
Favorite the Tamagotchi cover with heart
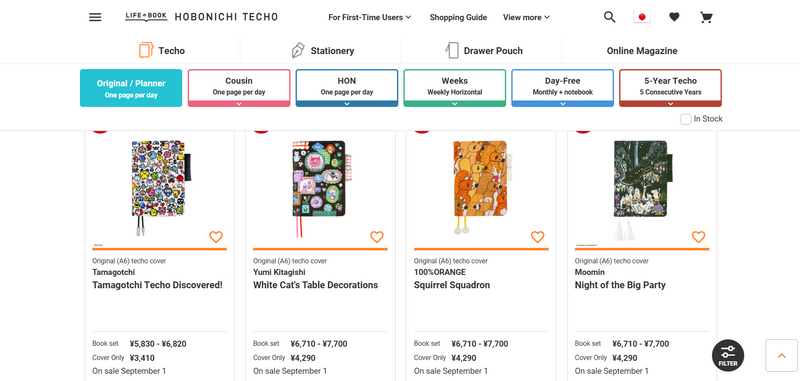pyautogui.click(x=216, y=237)
